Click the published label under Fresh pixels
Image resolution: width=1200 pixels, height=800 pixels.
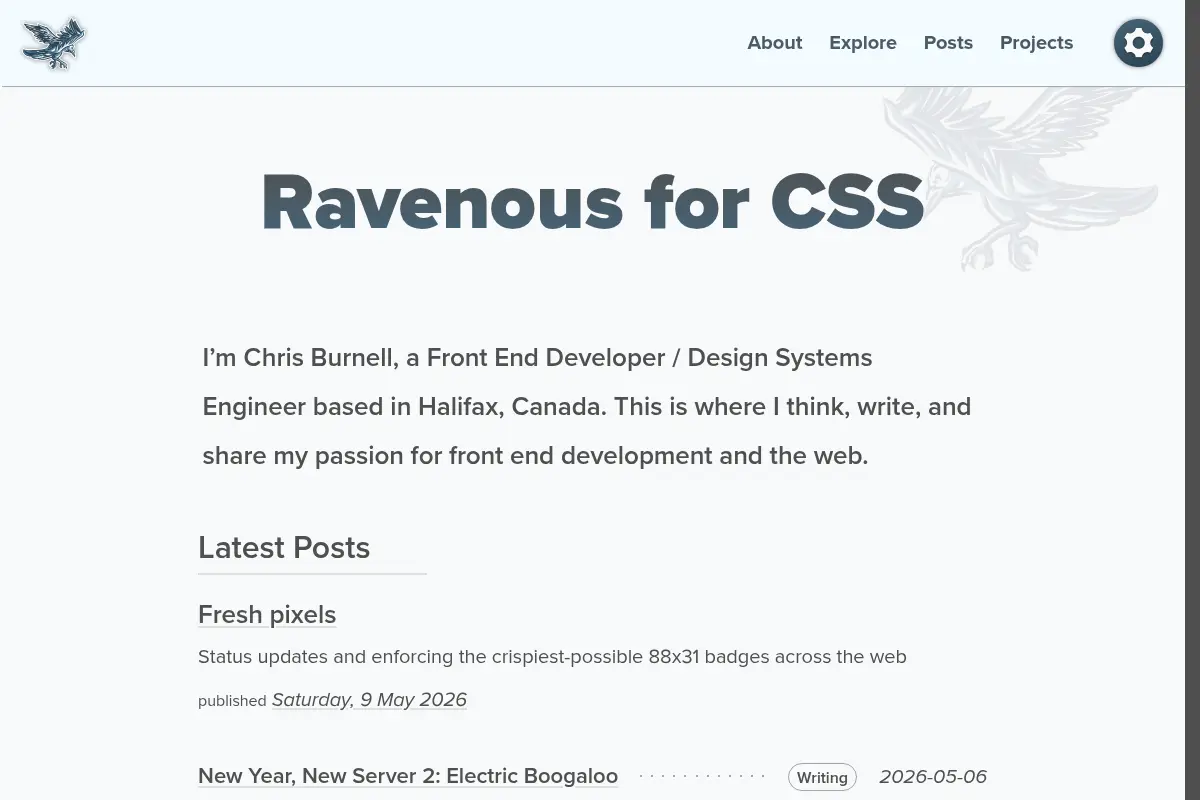(x=232, y=701)
